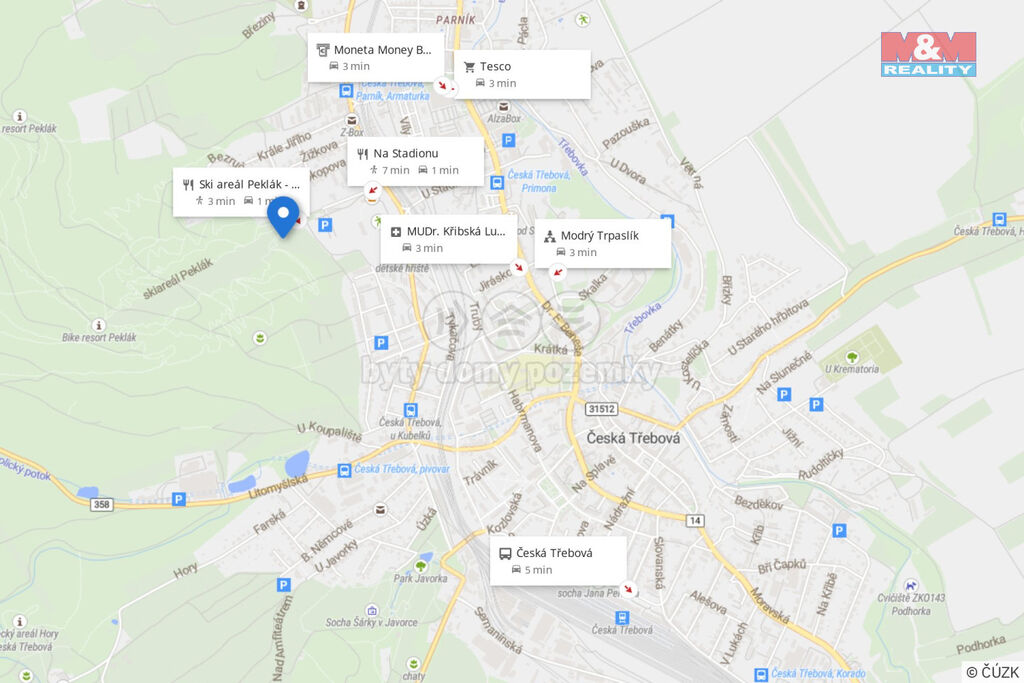1024x683 pixels.
Task: Click the road 358 shield marker
Action: [101, 504]
